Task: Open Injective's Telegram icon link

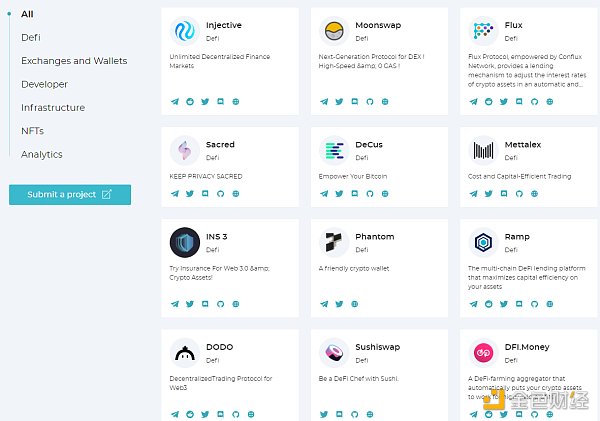Action: pos(175,101)
